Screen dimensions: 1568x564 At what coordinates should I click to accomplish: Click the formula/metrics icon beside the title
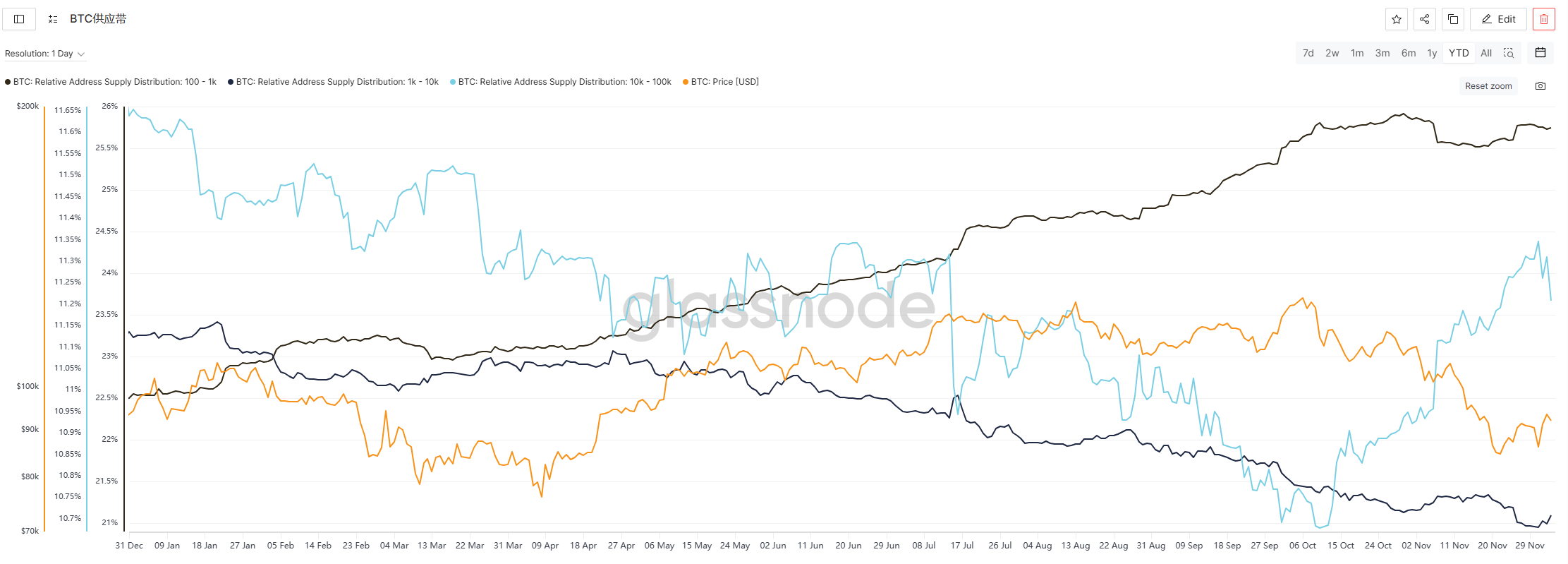[53, 19]
